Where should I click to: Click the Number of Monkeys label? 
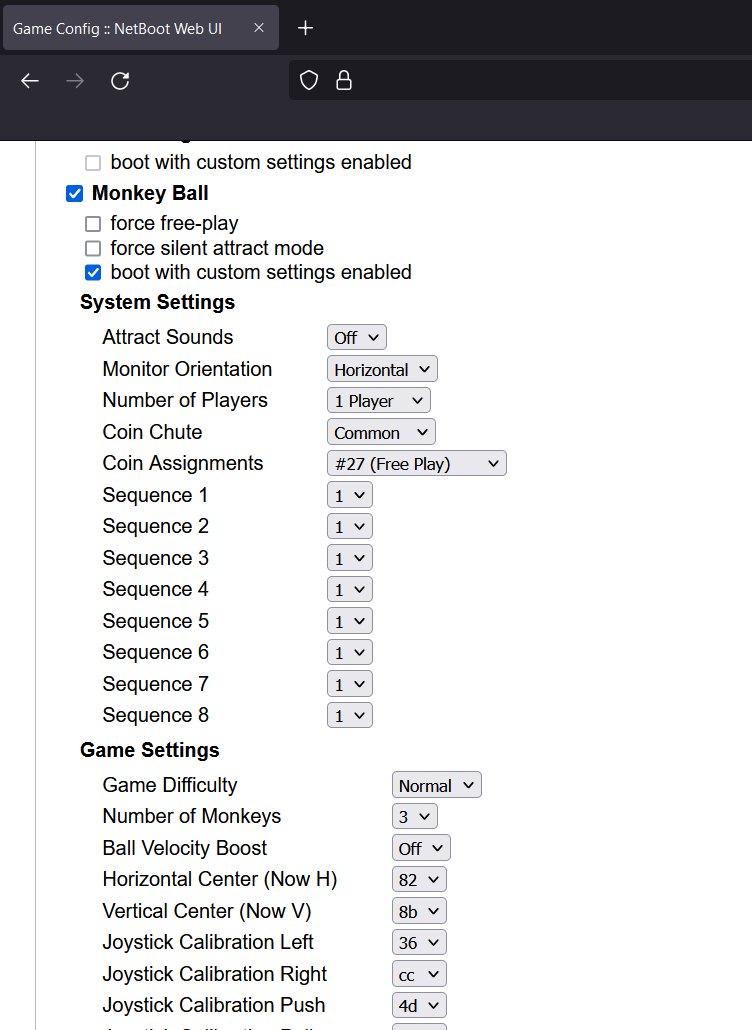tap(192, 816)
